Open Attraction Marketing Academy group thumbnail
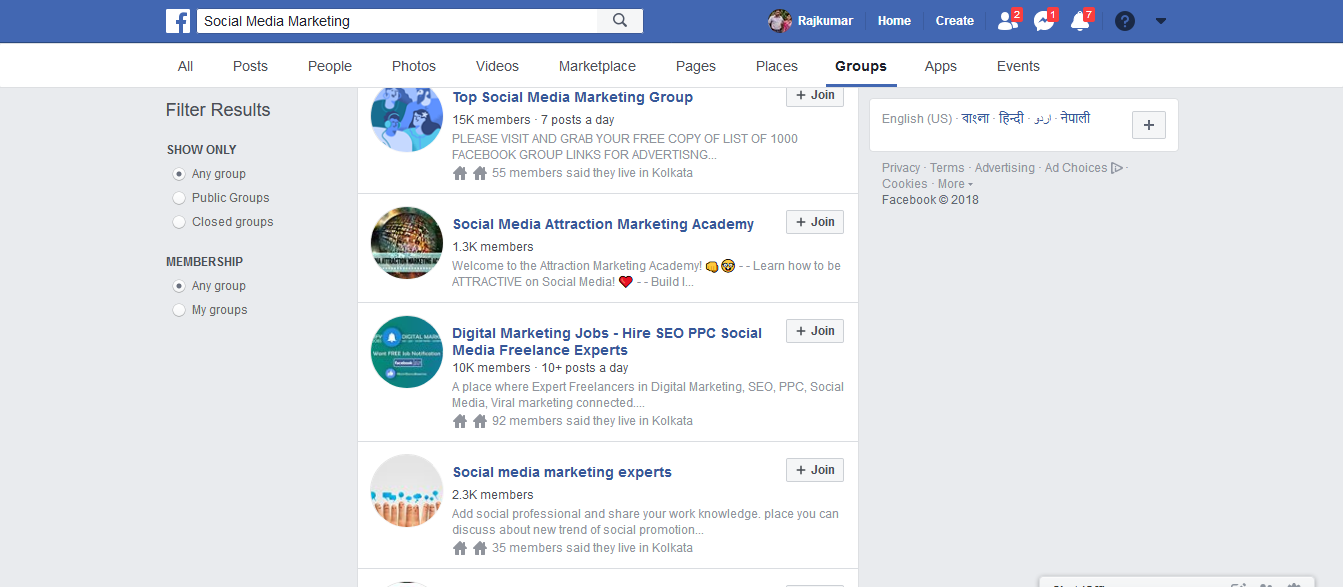Screen dimensions: 1343x587 tap(407, 243)
